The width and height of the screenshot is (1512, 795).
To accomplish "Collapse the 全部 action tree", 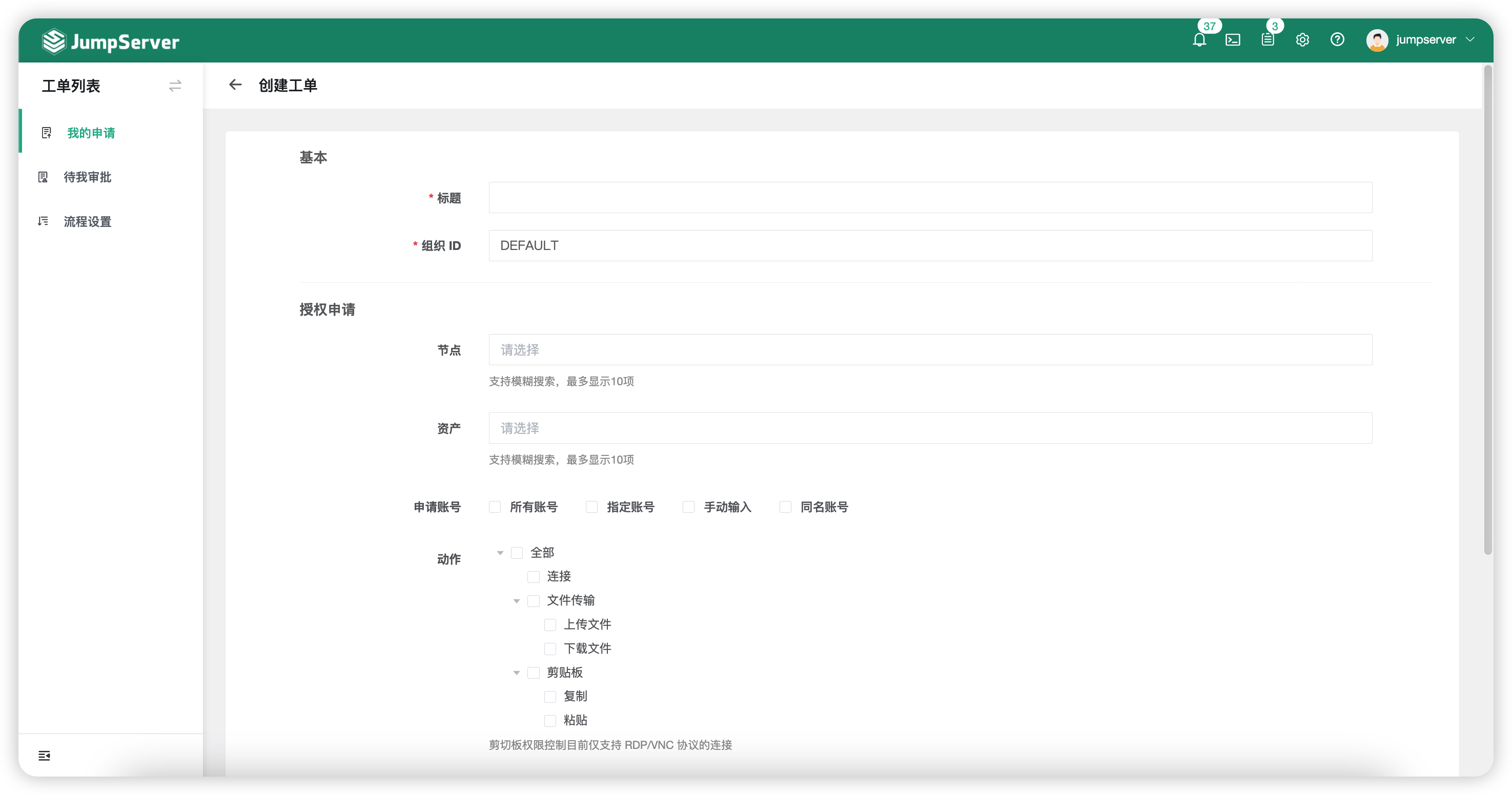I will (501, 552).
